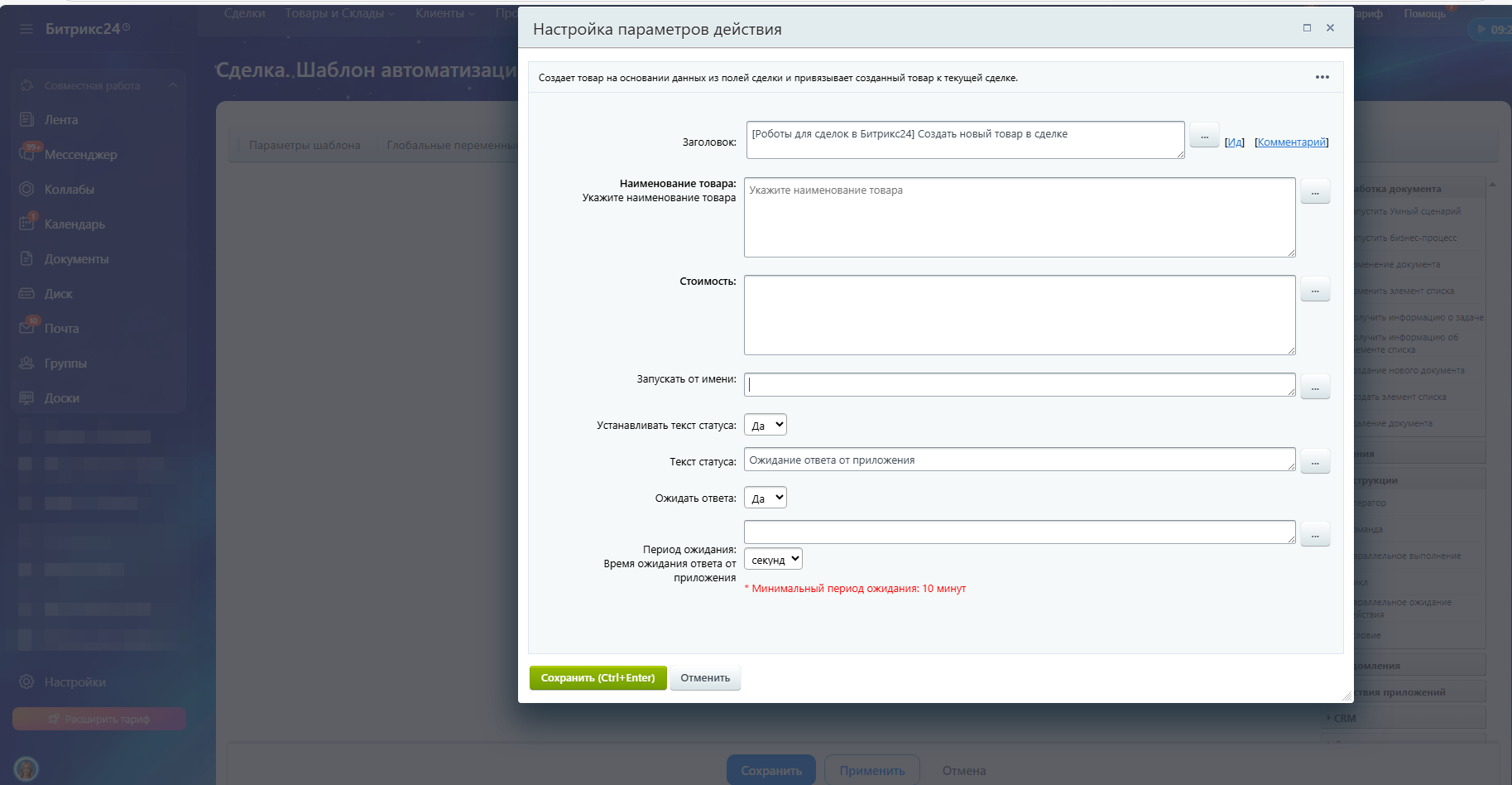This screenshot has height=785, width=1512.
Task: Expand the Клиенты top menu
Action: [445, 13]
